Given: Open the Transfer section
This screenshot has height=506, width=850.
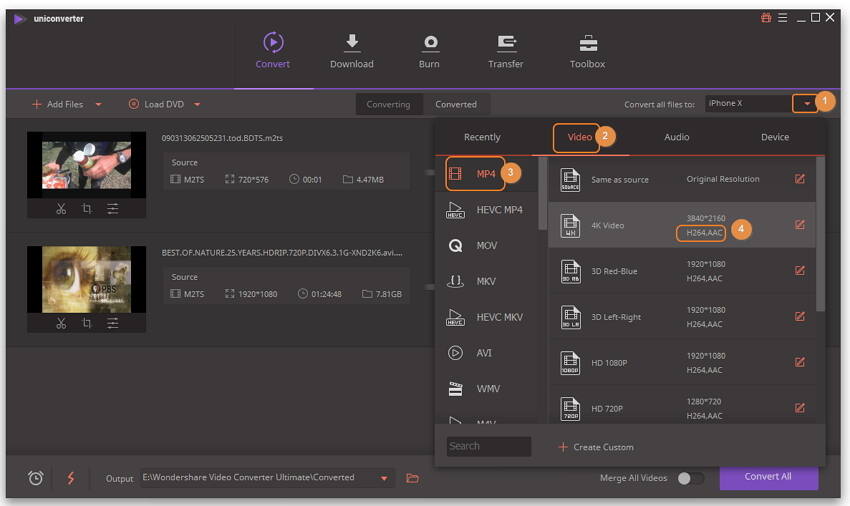Looking at the screenshot, I should tap(506, 51).
